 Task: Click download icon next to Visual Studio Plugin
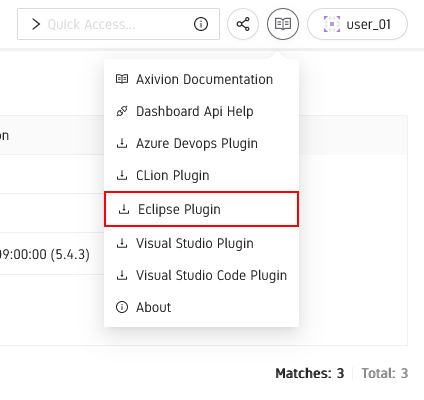pyautogui.click(x=122, y=243)
